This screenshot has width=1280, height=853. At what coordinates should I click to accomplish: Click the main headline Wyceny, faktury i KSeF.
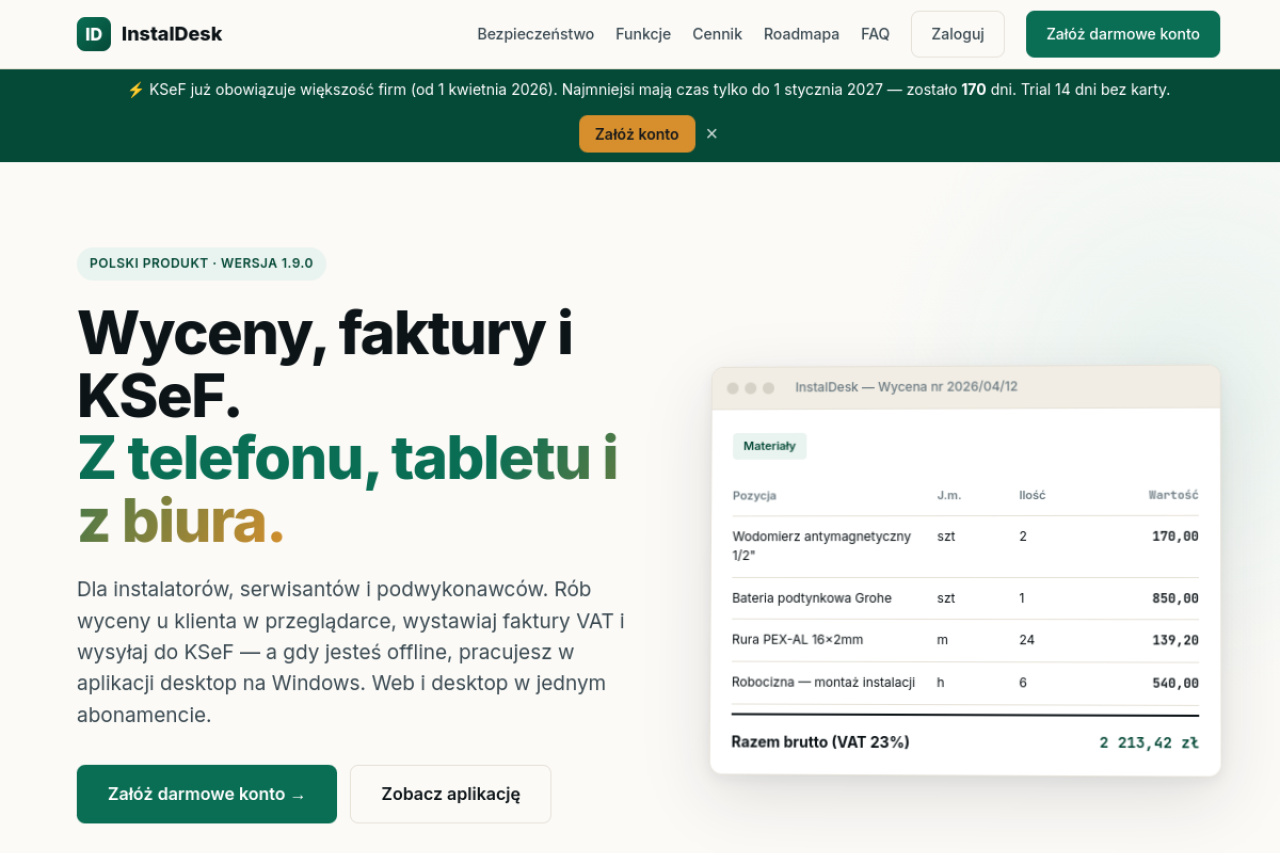pos(325,364)
